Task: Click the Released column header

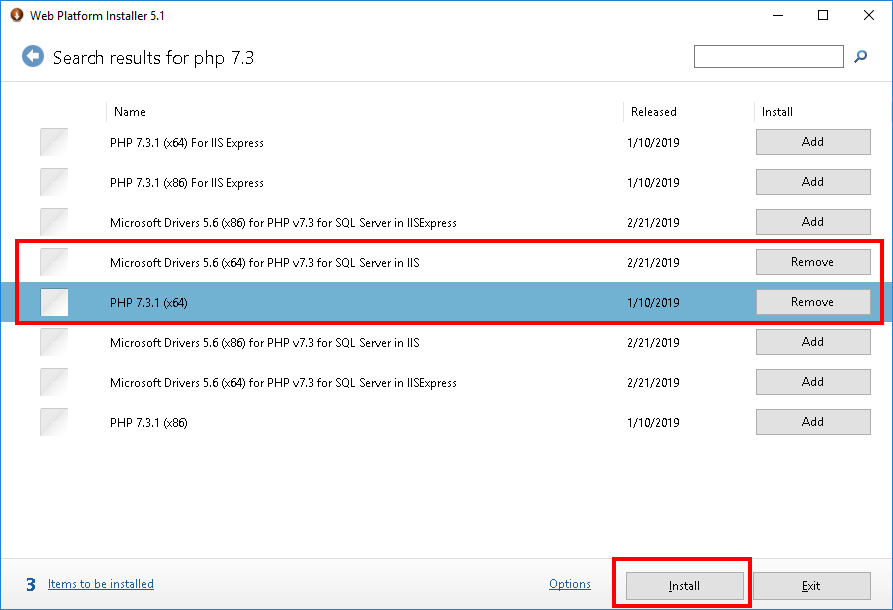Action: pyautogui.click(x=654, y=112)
